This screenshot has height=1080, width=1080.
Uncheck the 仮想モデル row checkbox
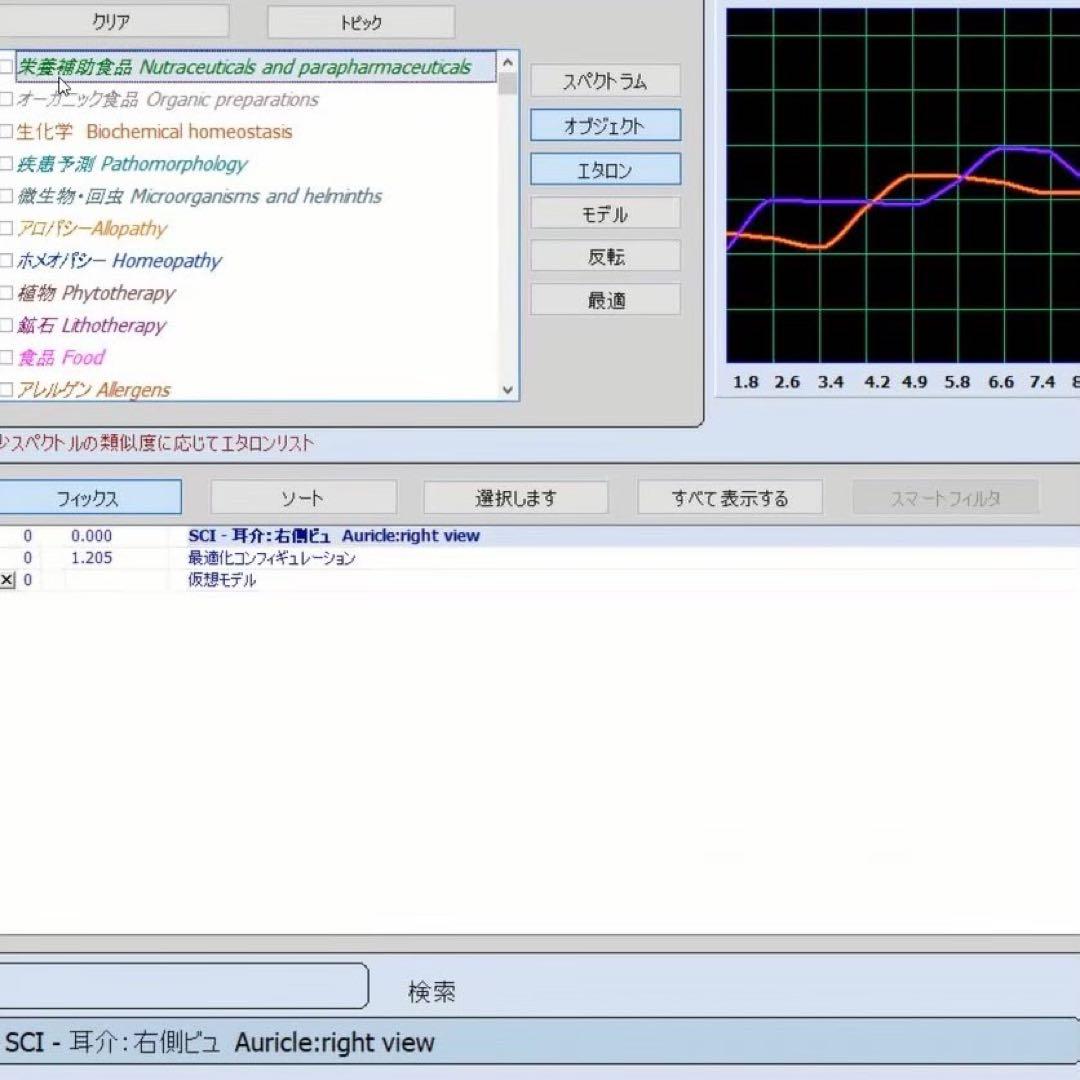[7, 580]
